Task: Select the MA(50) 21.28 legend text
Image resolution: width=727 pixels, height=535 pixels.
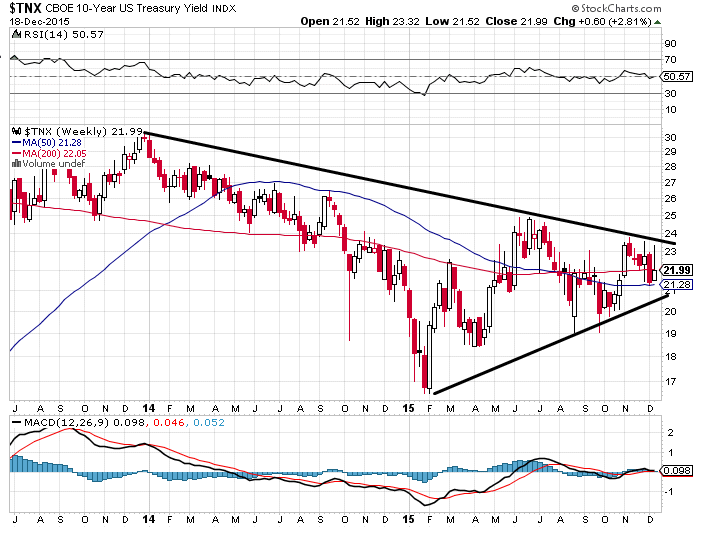Action: coord(52,143)
